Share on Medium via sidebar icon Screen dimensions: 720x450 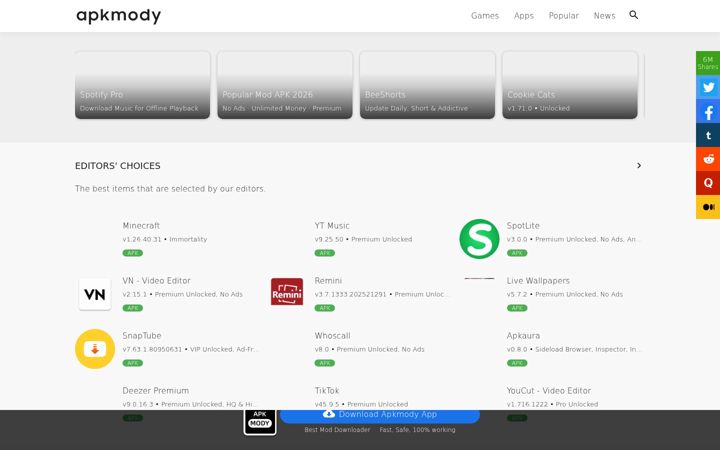[x=708, y=207]
